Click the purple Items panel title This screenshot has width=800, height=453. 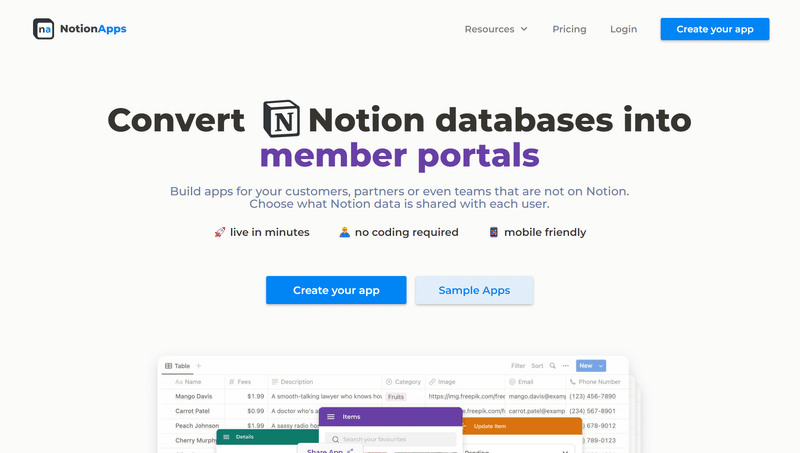click(x=351, y=417)
